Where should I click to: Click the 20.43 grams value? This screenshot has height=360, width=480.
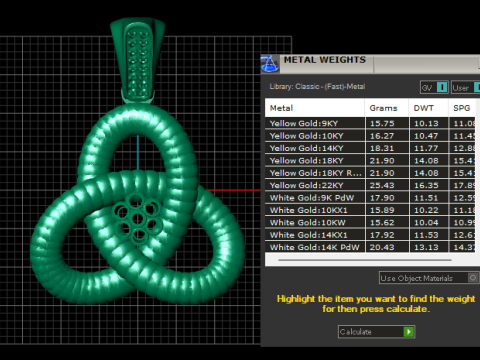382,247
